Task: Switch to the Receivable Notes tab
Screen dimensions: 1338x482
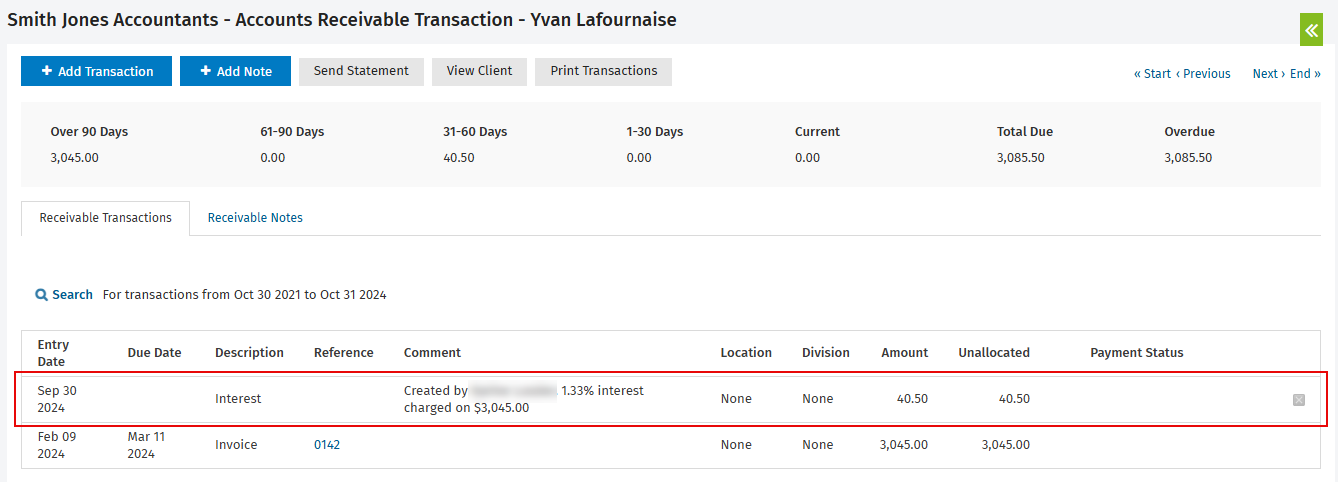Action: point(255,218)
